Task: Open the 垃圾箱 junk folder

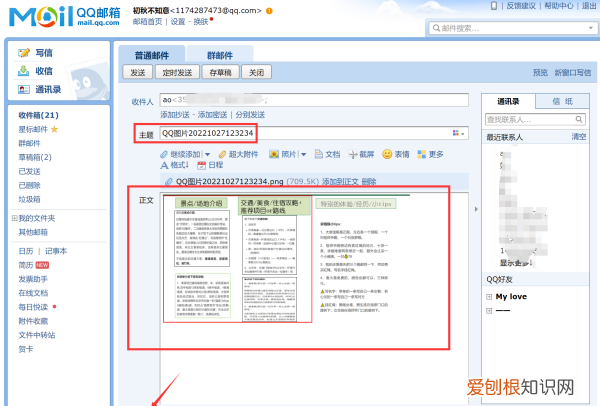Action: [29, 199]
